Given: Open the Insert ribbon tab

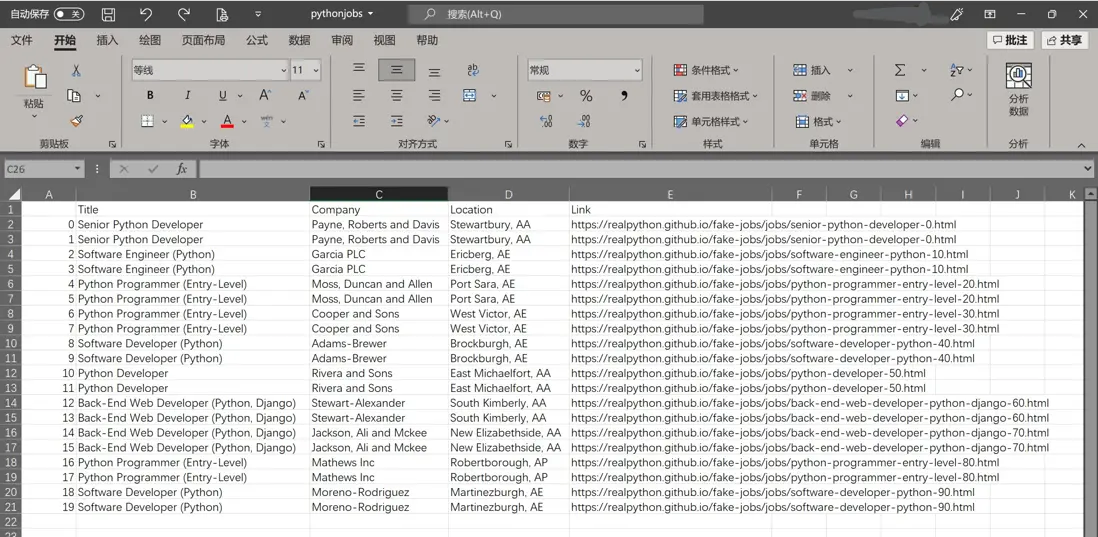Looking at the screenshot, I should (x=107, y=40).
